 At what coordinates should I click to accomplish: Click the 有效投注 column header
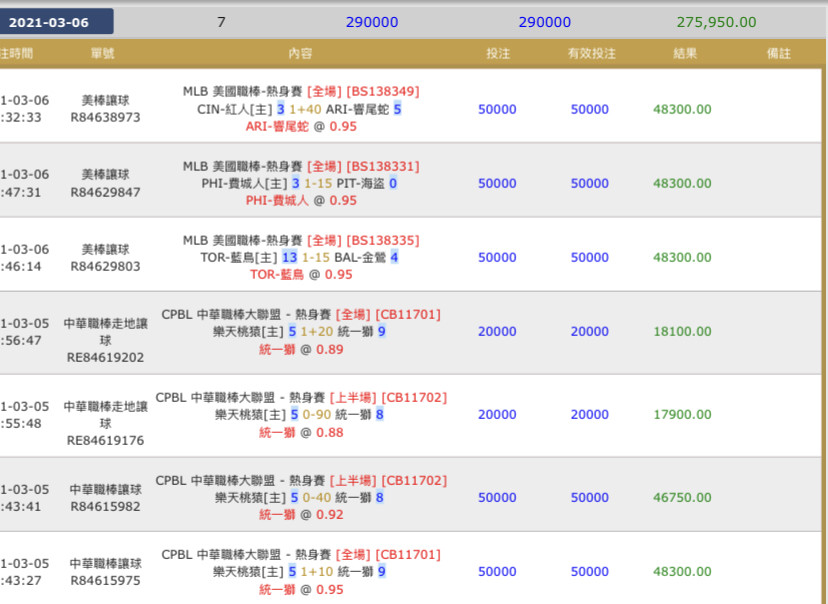(591, 53)
